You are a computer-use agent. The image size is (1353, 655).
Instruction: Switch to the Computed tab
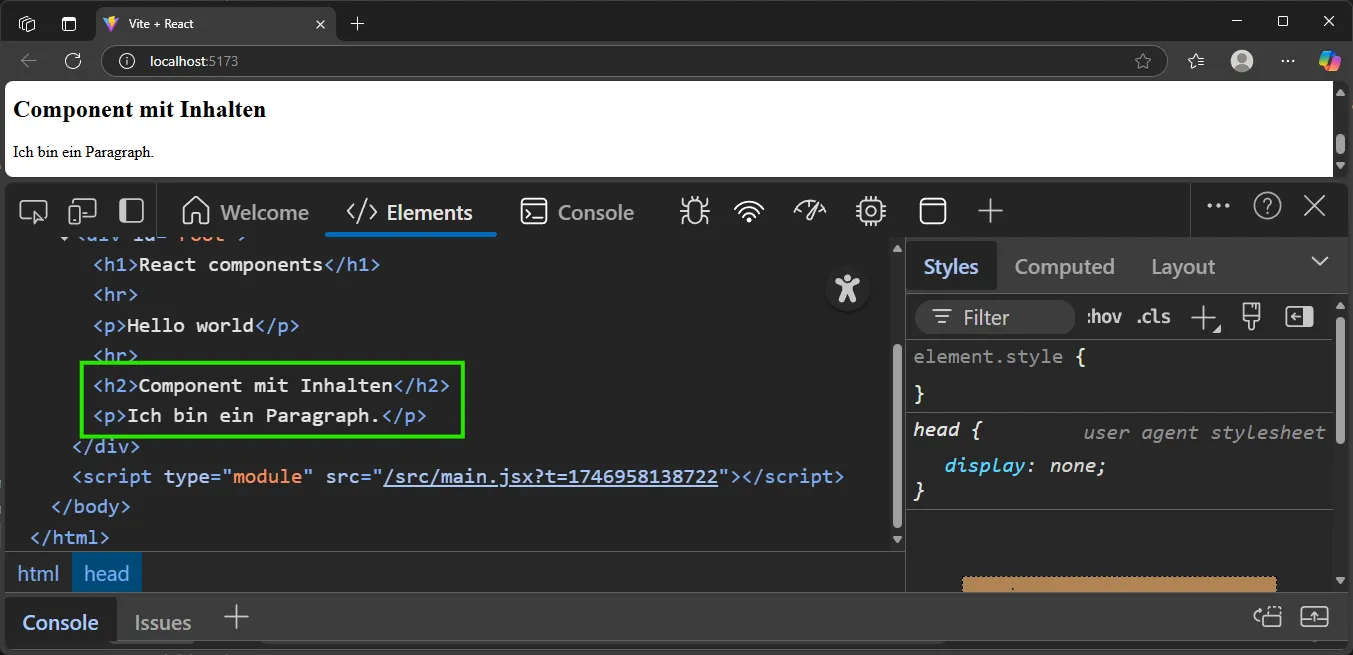click(1064, 267)
